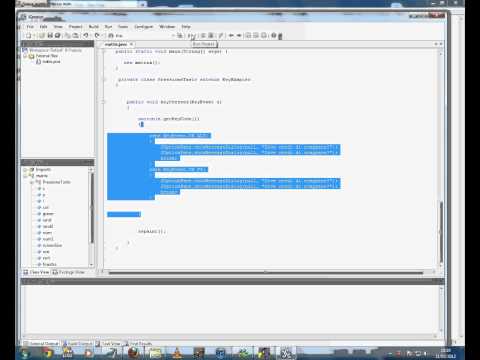The width and height of the screenshot is (480, 360).
Task: Switch to the Find Results tab
Action: [138, 343]
